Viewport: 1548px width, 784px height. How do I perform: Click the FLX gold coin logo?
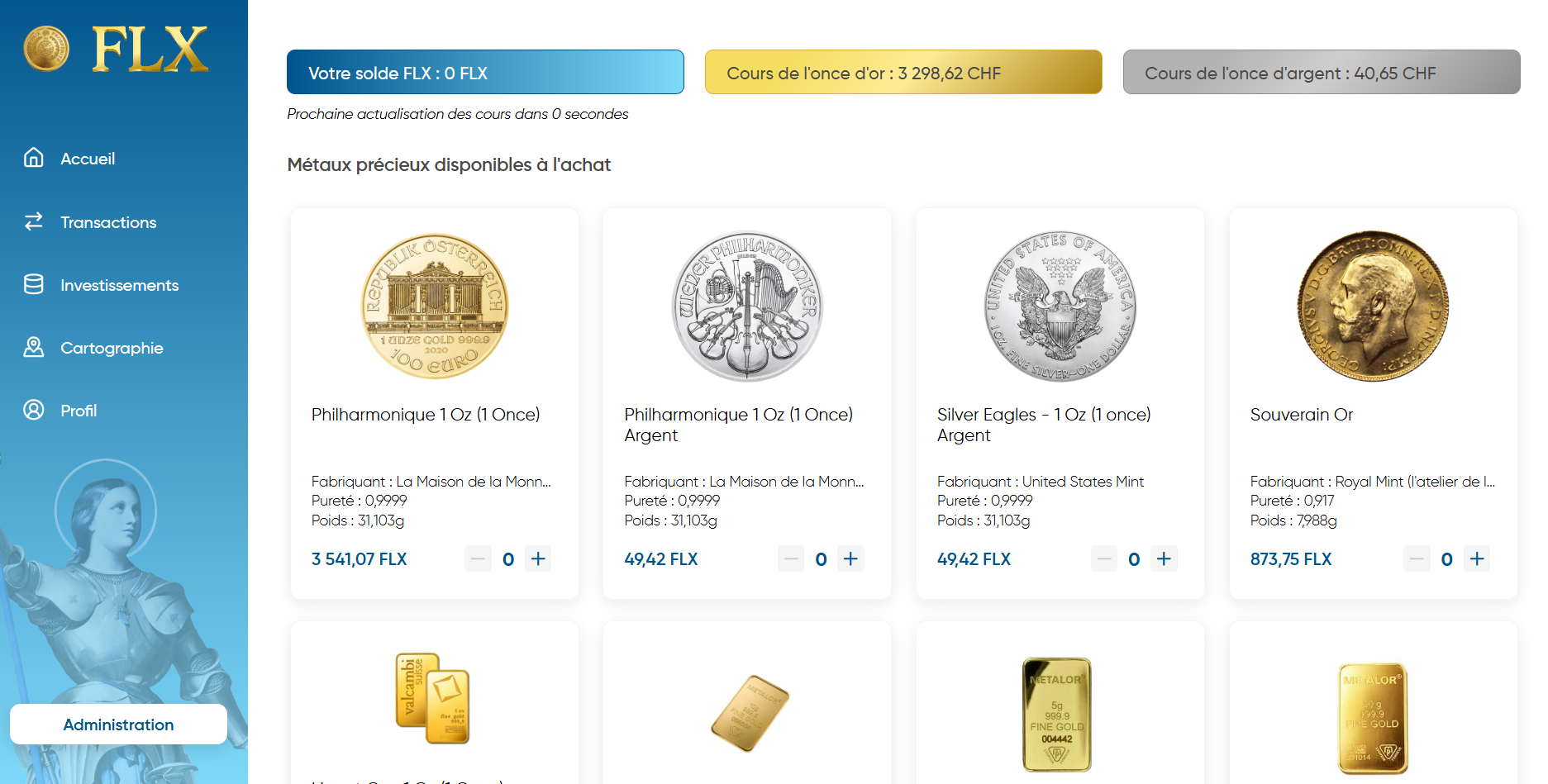pyautogui.click(x=46, y=48)
